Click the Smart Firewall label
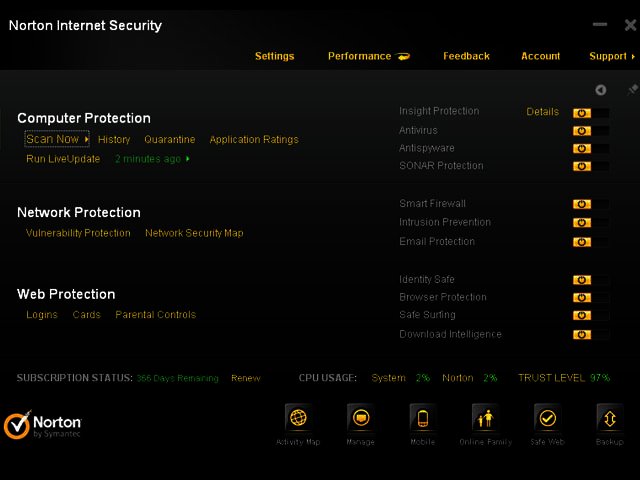The height and width of the screenshot is (480, 640). [x=432, y=203]
